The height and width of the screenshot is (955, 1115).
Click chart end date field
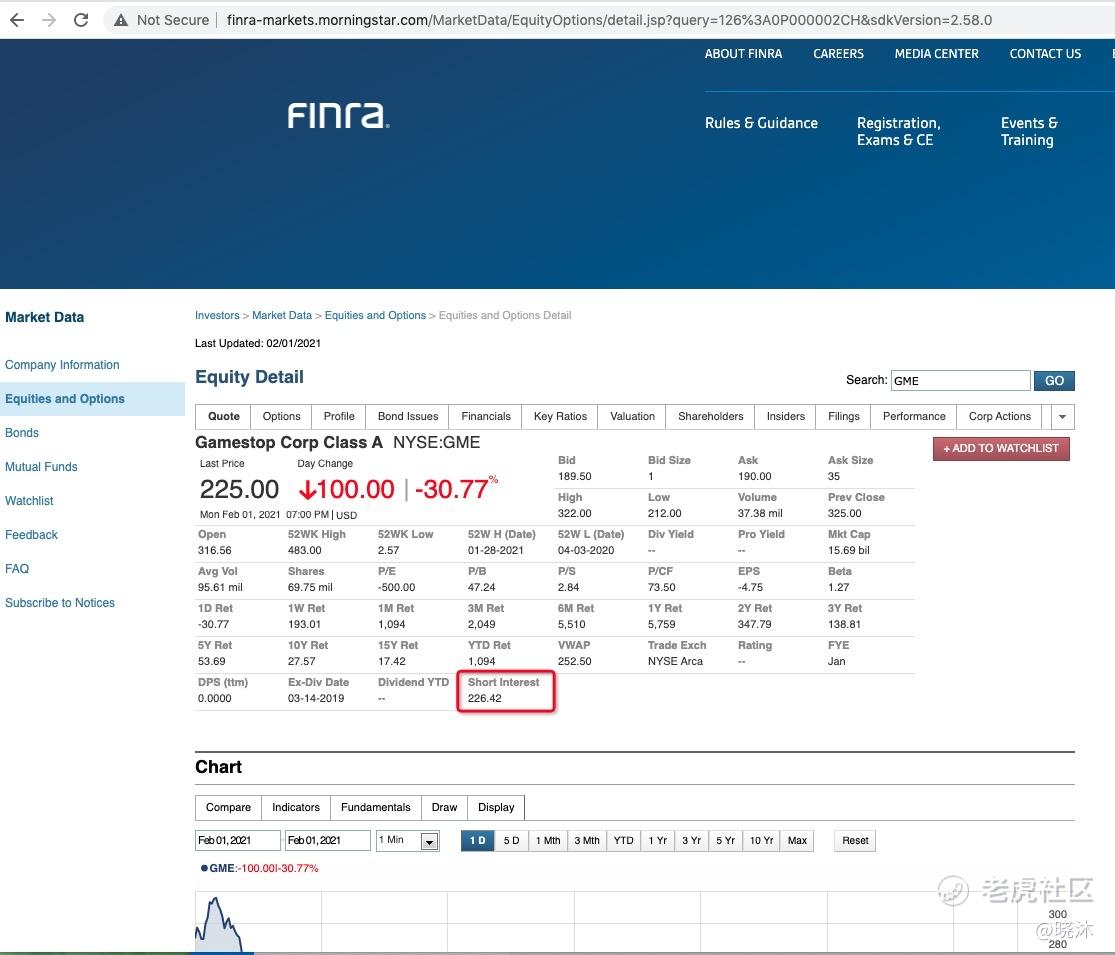(328, 841)
